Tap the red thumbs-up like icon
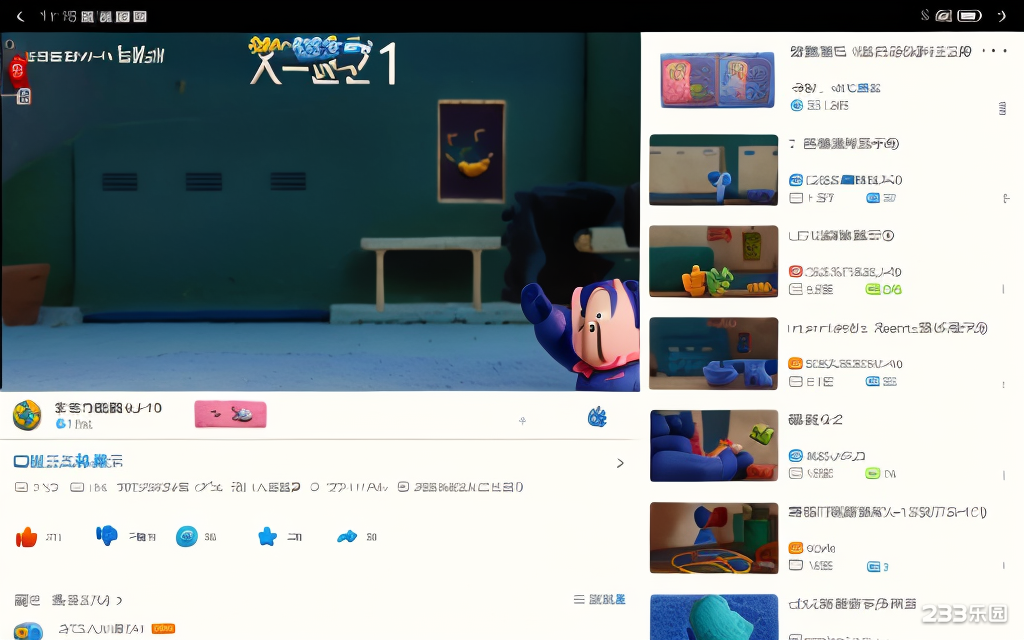Image resolution: width=1024 pixels, height=640 pixels. pyautogui.click(x=27, y=537)
